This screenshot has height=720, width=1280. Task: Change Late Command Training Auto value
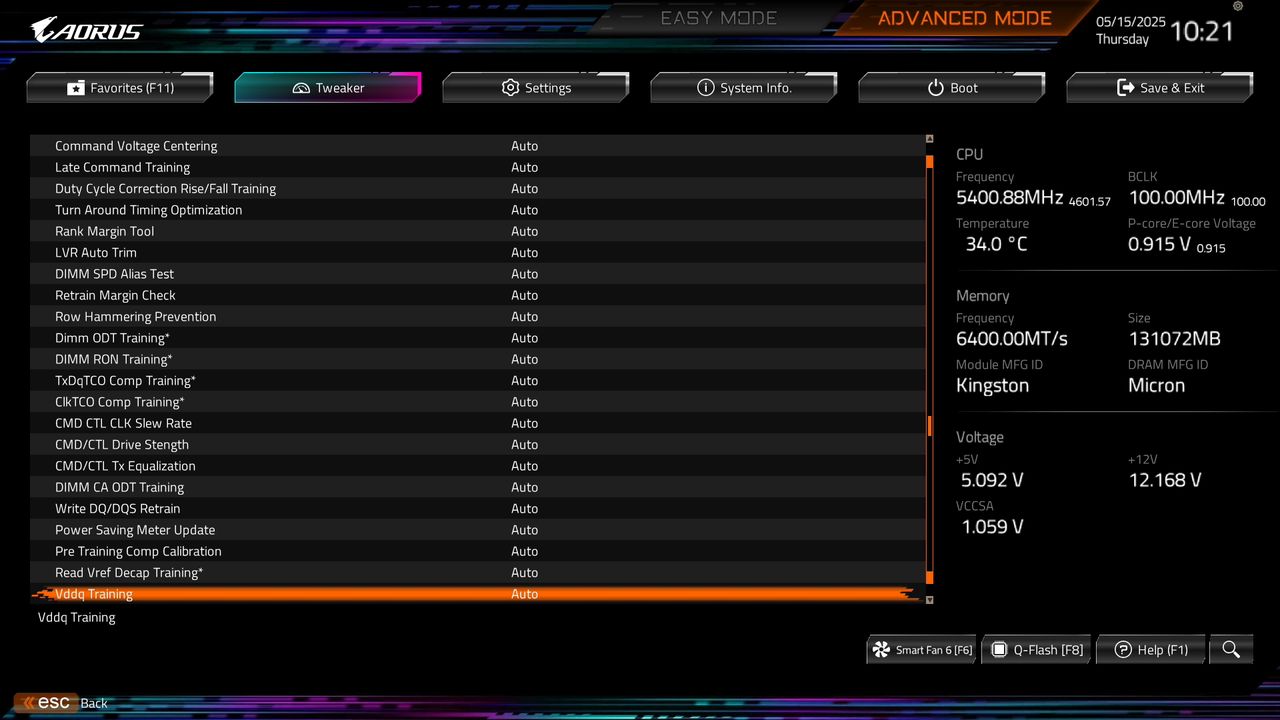pyautogui.click(x=524, y=167)
